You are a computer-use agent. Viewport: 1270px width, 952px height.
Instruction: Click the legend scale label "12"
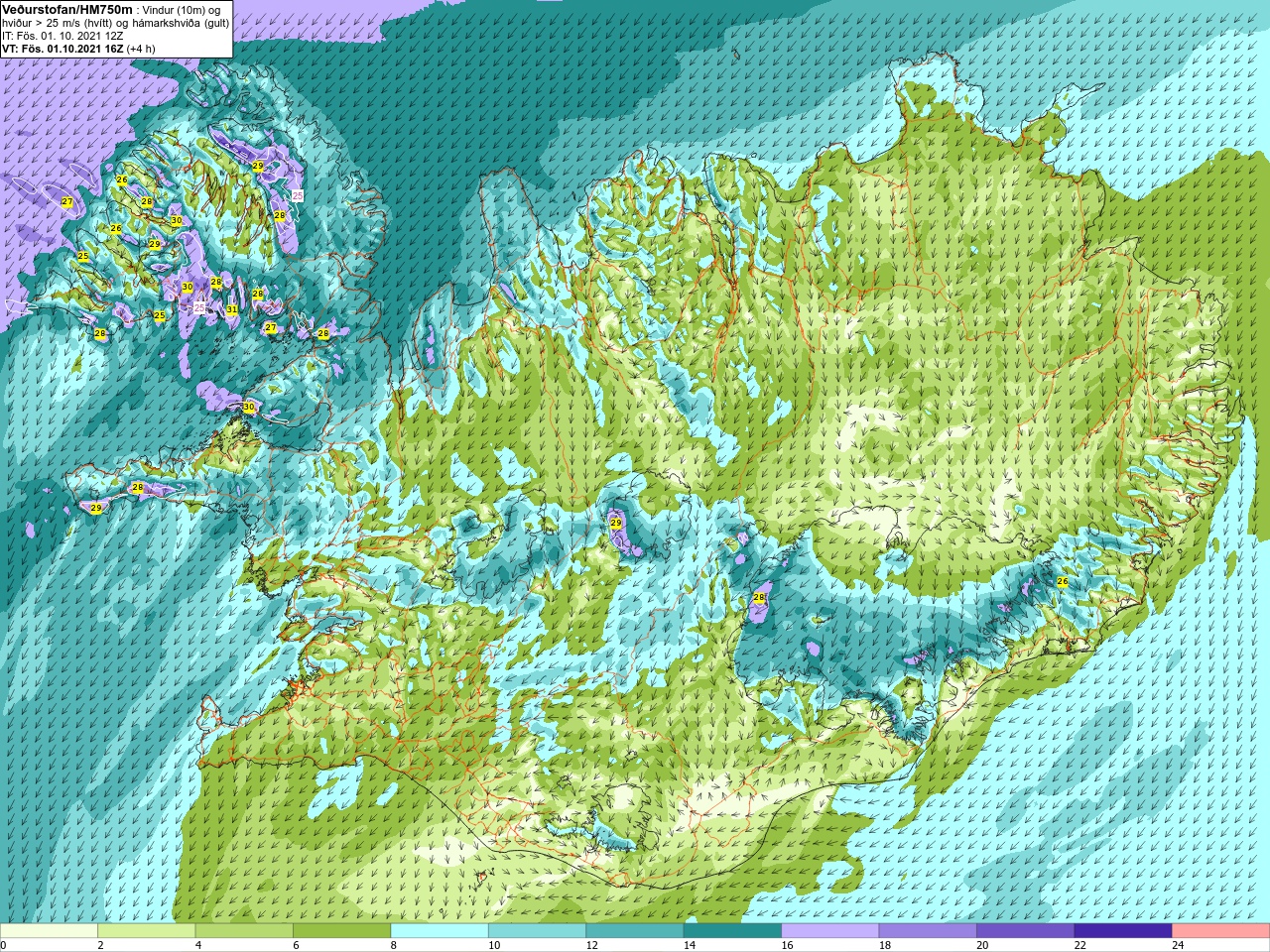pos(591,945)
